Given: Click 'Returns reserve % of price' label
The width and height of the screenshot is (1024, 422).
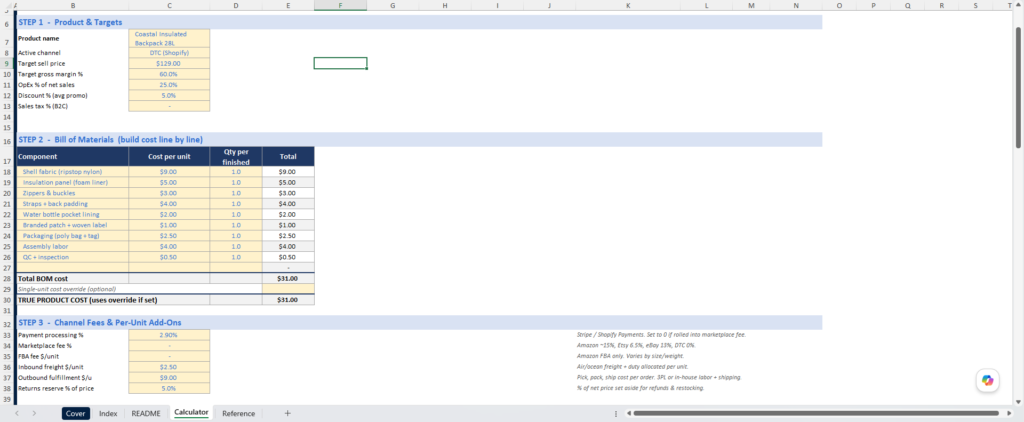Looking at the screenshot, I should click(56, 387).
